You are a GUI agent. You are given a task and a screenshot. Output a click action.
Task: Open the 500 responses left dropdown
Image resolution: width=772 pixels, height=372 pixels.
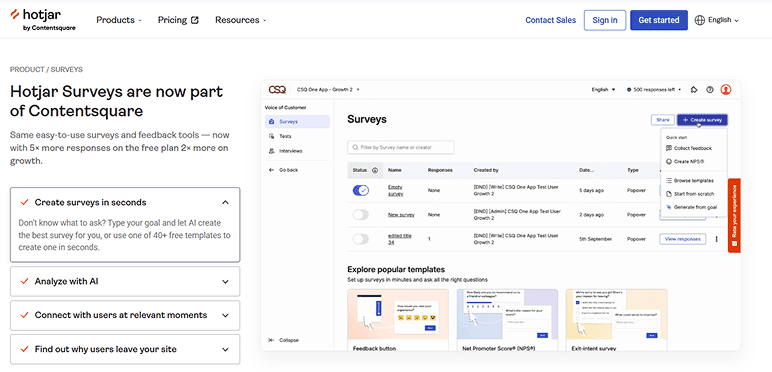[654, 90]
